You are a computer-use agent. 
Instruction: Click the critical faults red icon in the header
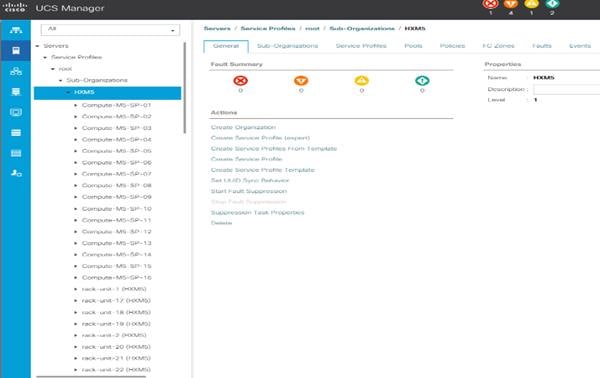[491, 4]
